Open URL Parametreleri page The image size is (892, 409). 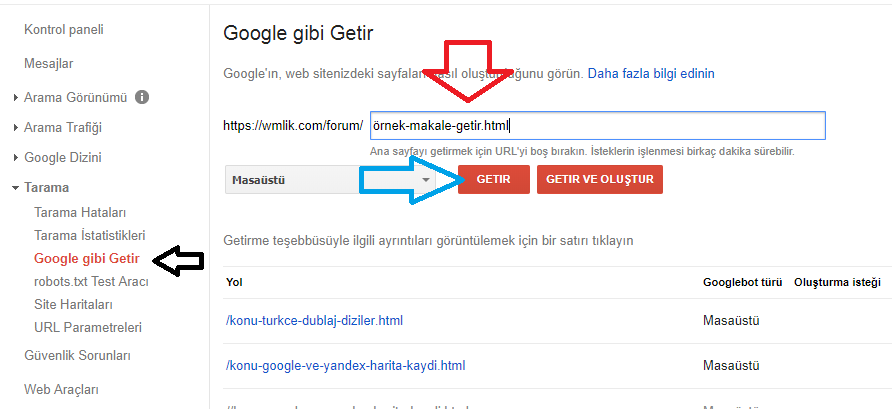coord(88,327)
